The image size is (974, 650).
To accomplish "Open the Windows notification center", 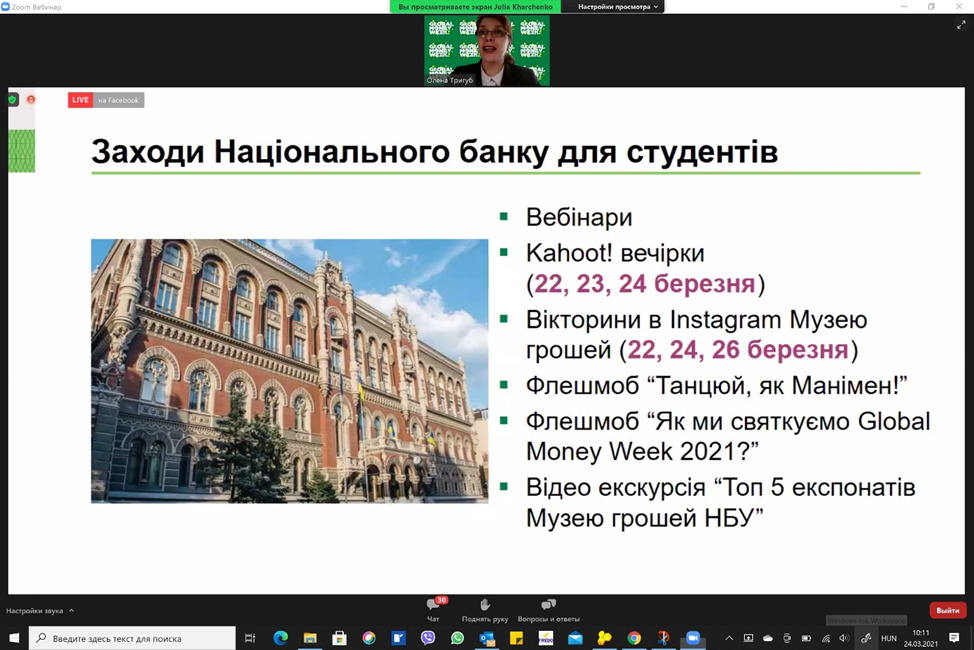I will (x=954, y=638).
